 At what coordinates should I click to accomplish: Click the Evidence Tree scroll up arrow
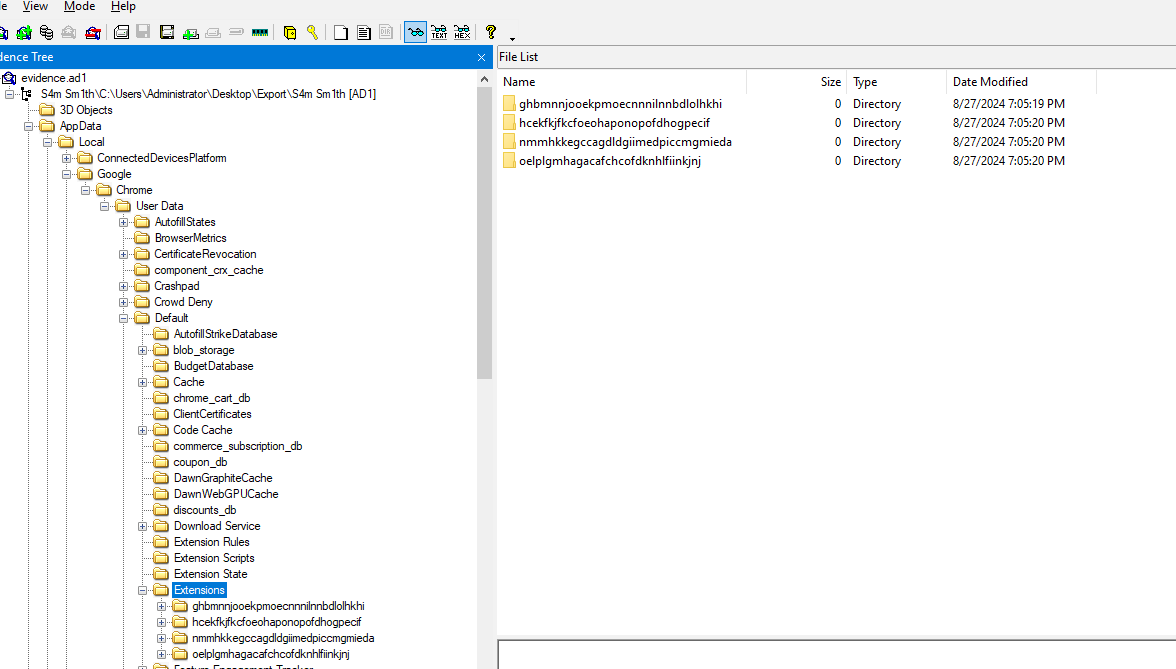484,79
